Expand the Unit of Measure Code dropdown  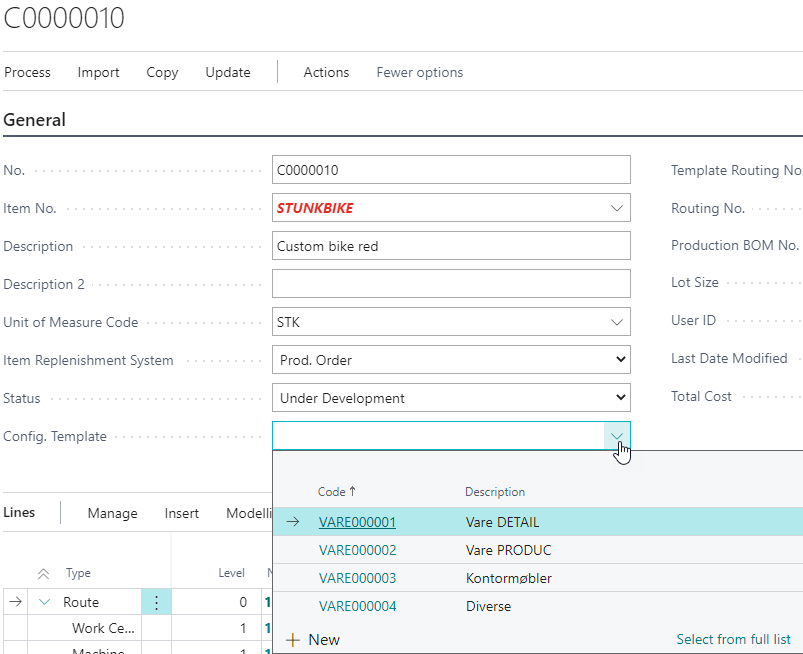pos(617,321)
